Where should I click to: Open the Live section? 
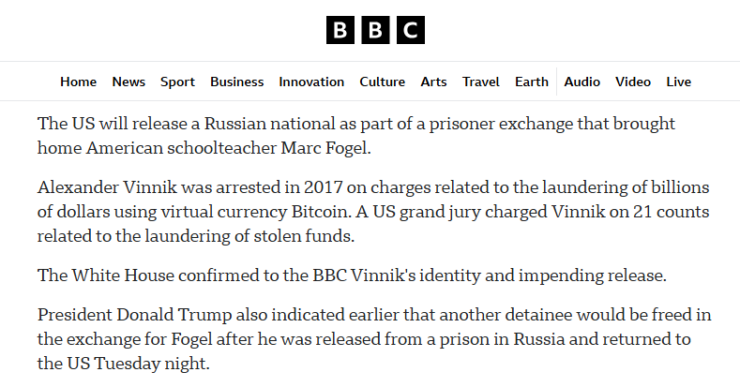coord(679,82)
